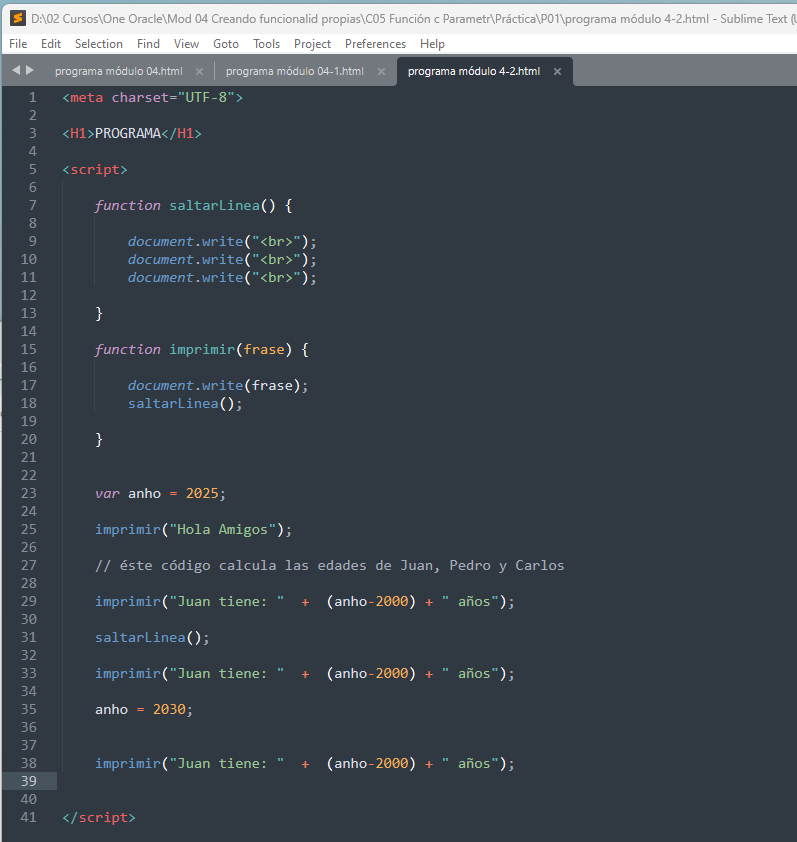This screenshot has width=797, height=842.
Task: Click the PROGRAMA heading text
Action: point(128,133)
